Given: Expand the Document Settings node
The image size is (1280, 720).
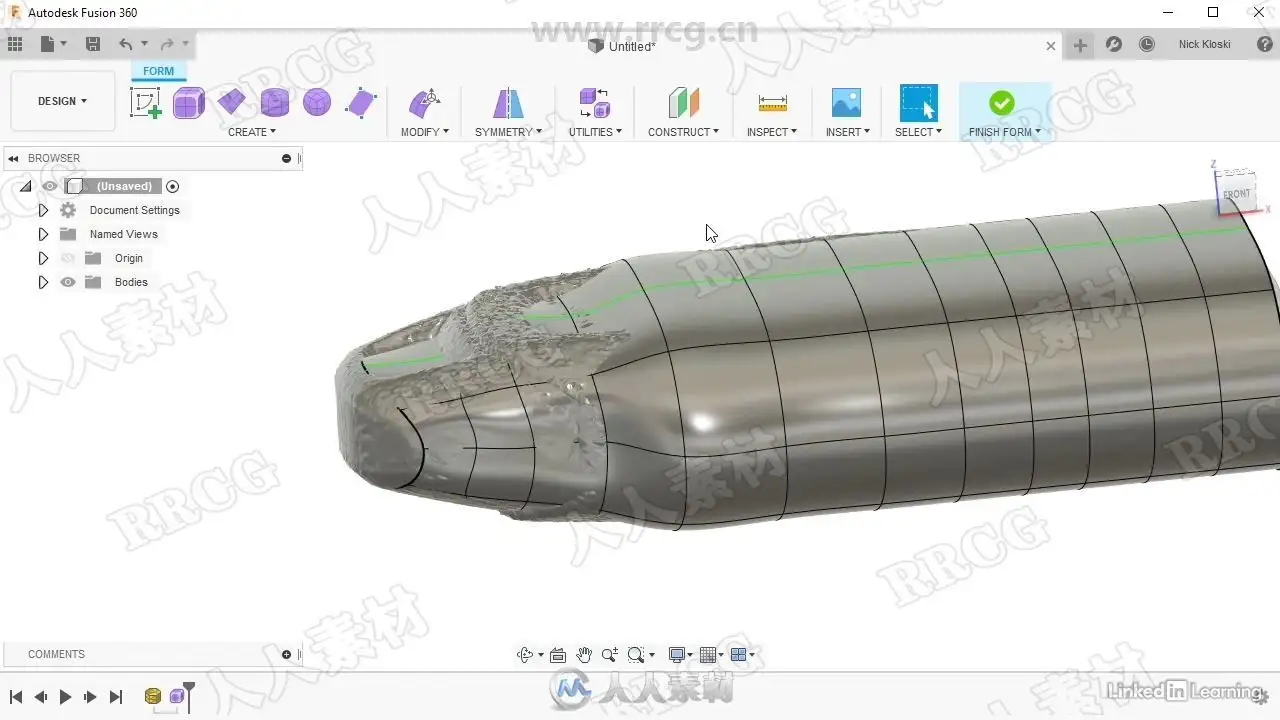Looking at the screenshot, I should [x=43, y=210].
